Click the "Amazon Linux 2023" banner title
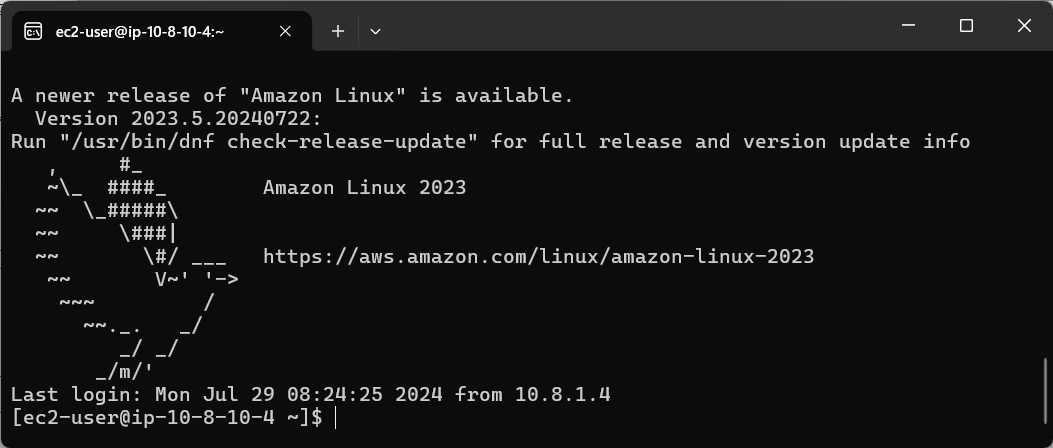This screenshot has width=1053, height=448. (365, 187)
